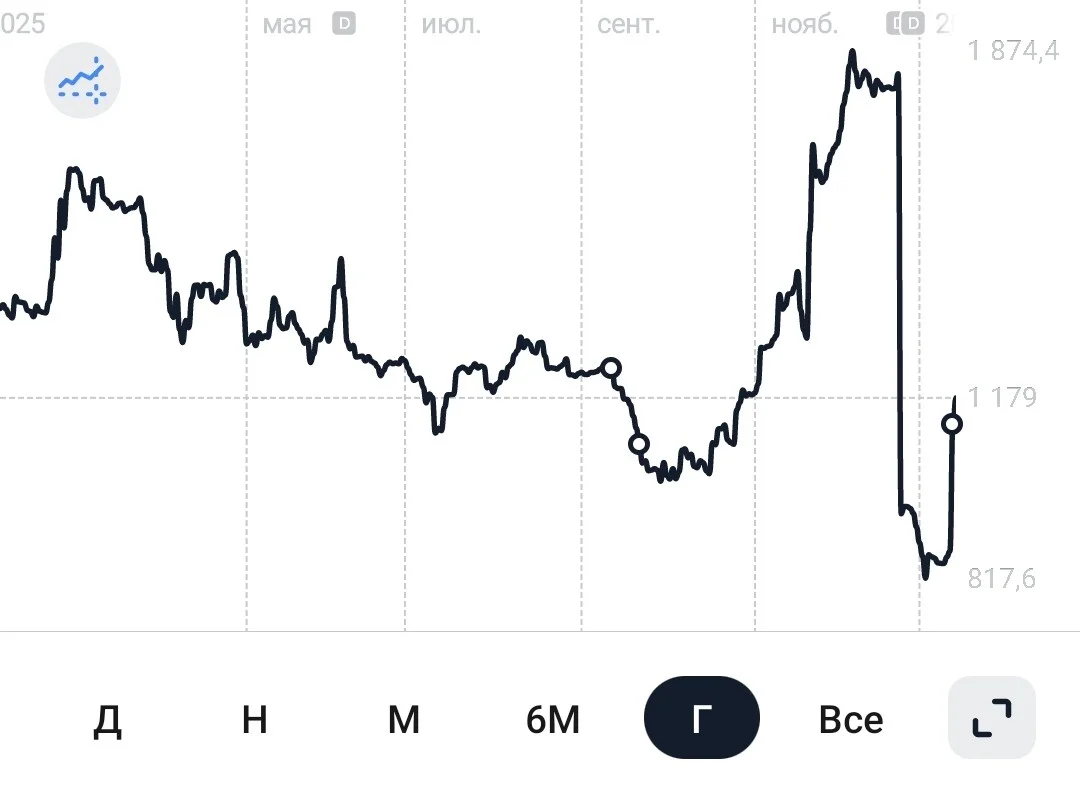This screenshot has height=810, width=1080.
Task: Tap the 1 874,4 maximum price label
Action: 1013,50
